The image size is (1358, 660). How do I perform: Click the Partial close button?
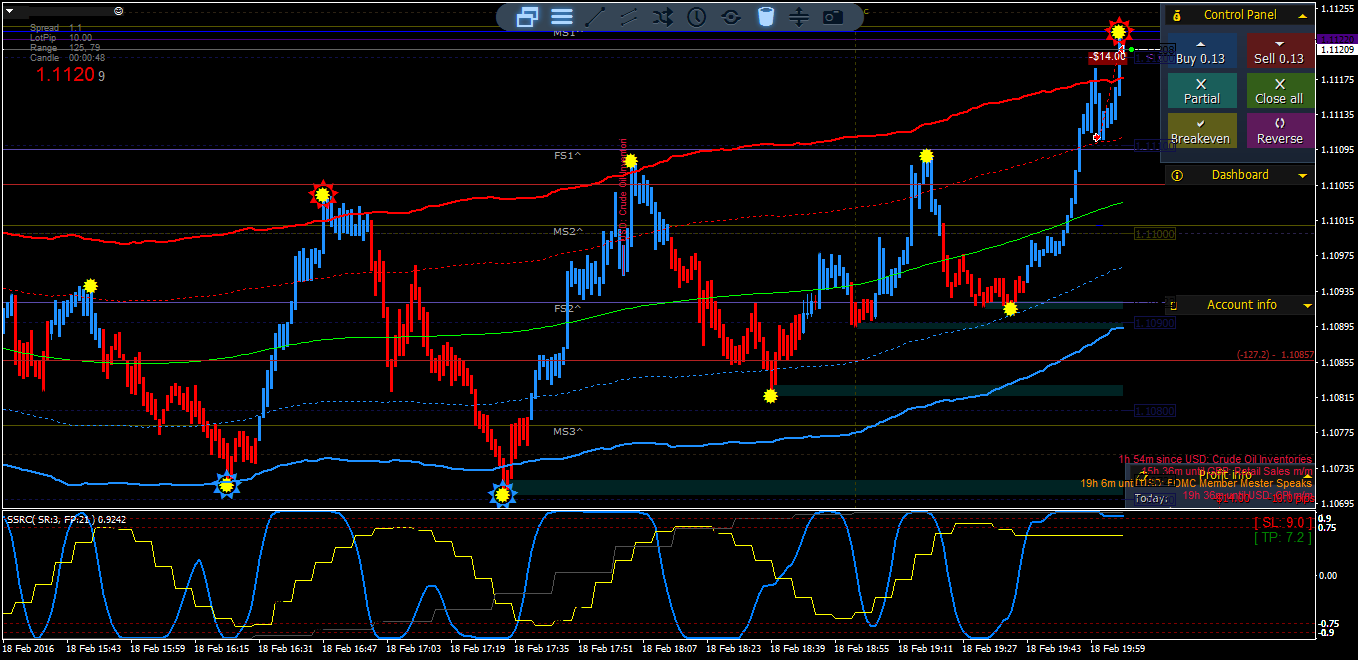tap(1201, 91)
